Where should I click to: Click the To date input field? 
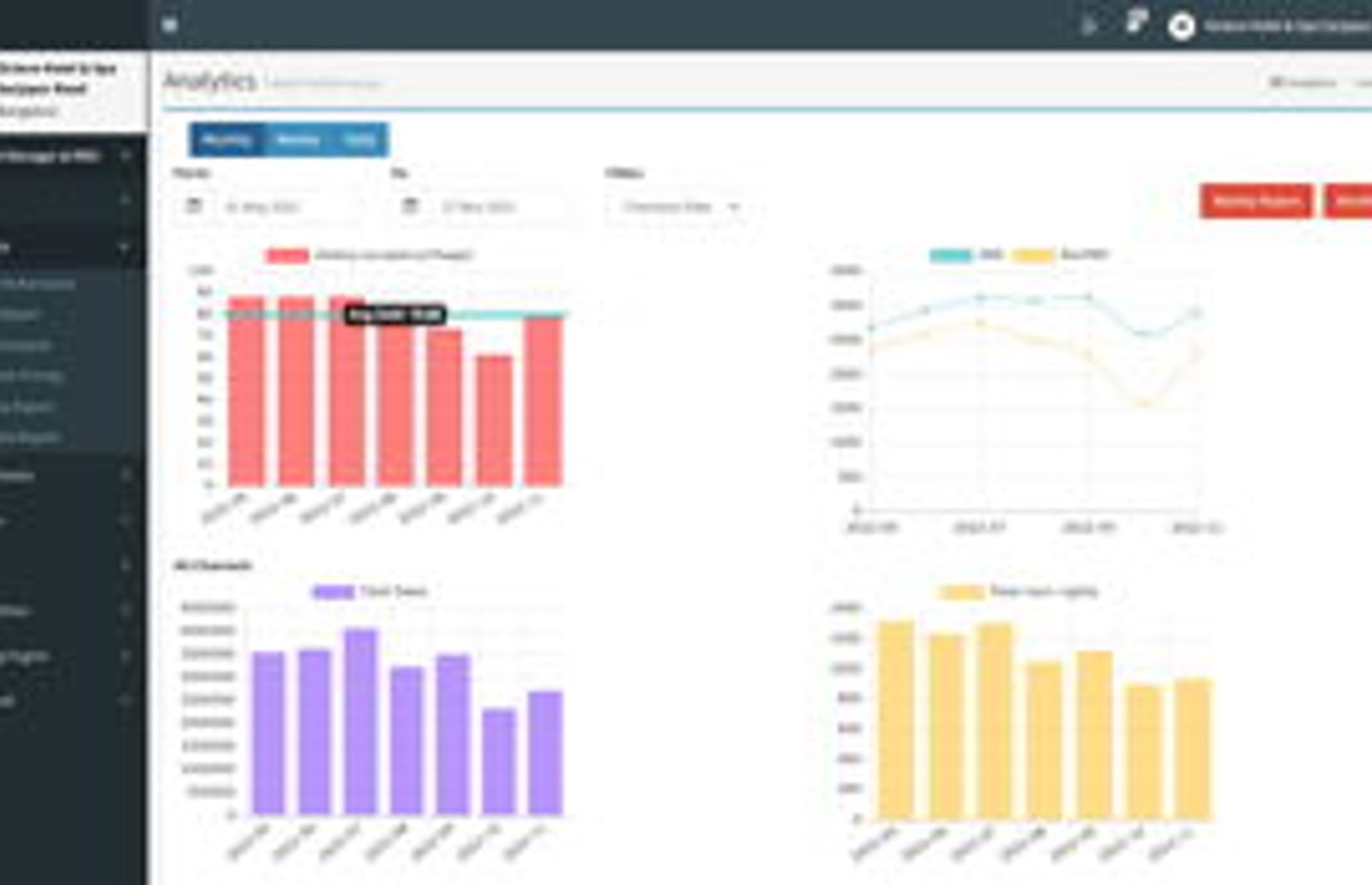point(502,207)
